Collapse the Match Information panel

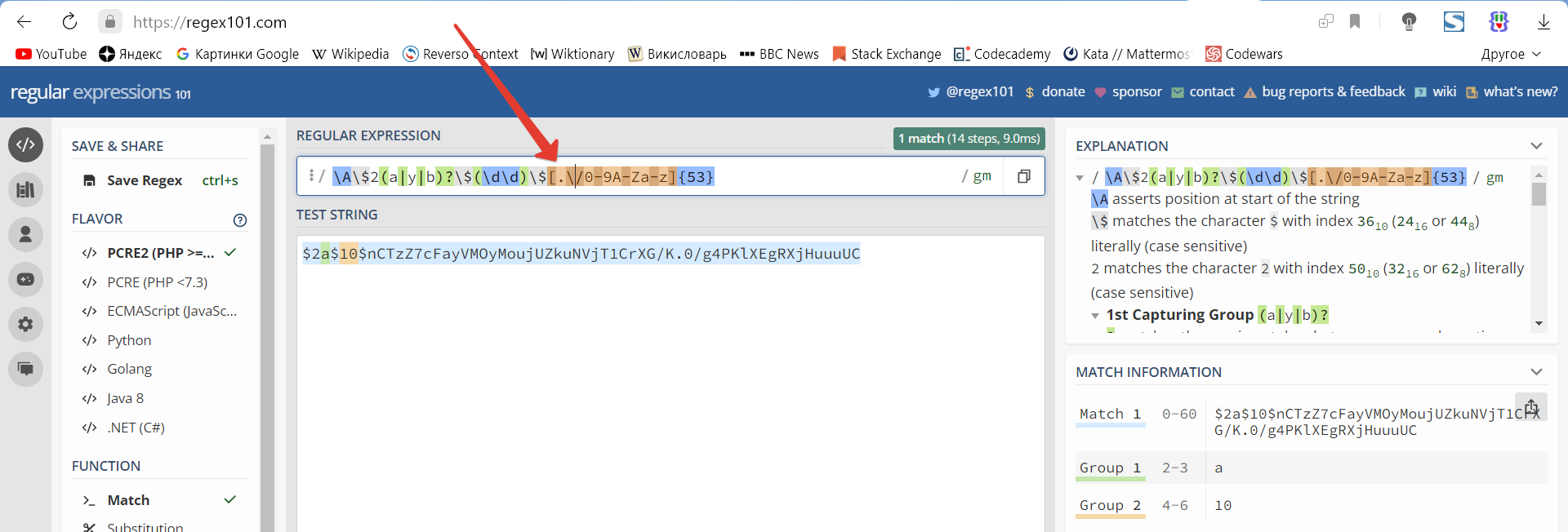pos(1536,372)
